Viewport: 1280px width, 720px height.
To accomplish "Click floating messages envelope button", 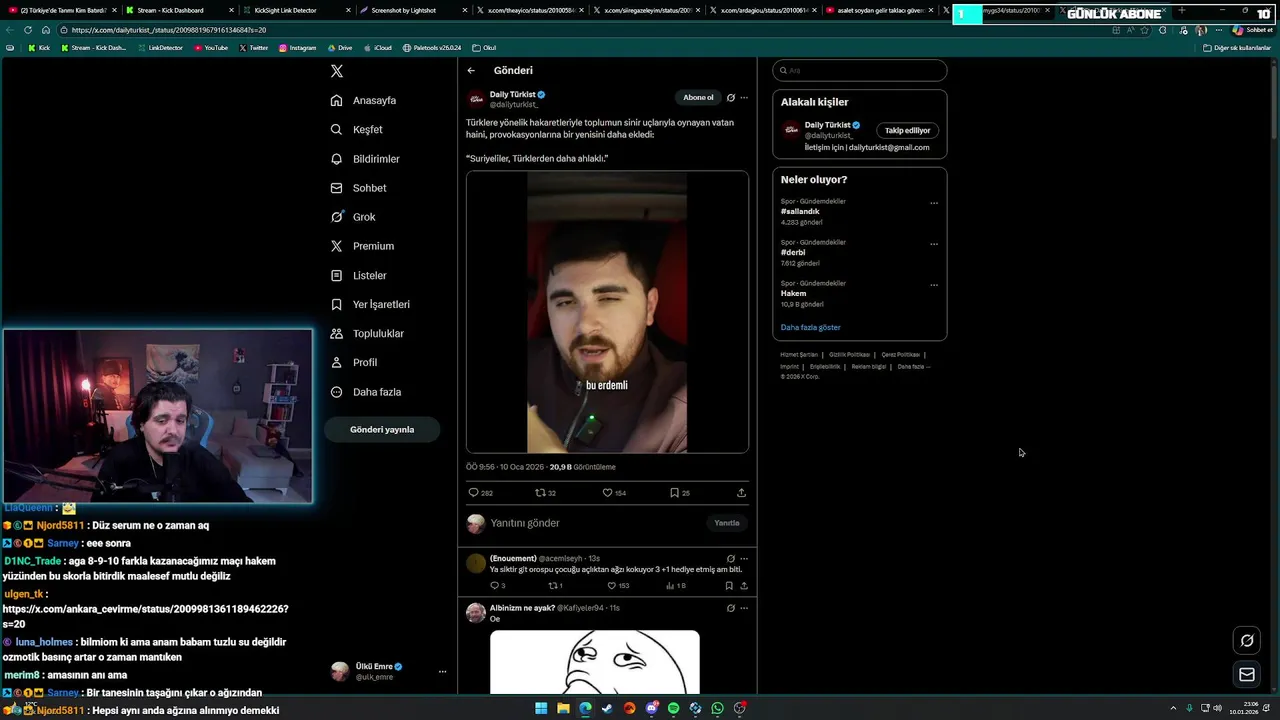I will [x=1247, y=675].
